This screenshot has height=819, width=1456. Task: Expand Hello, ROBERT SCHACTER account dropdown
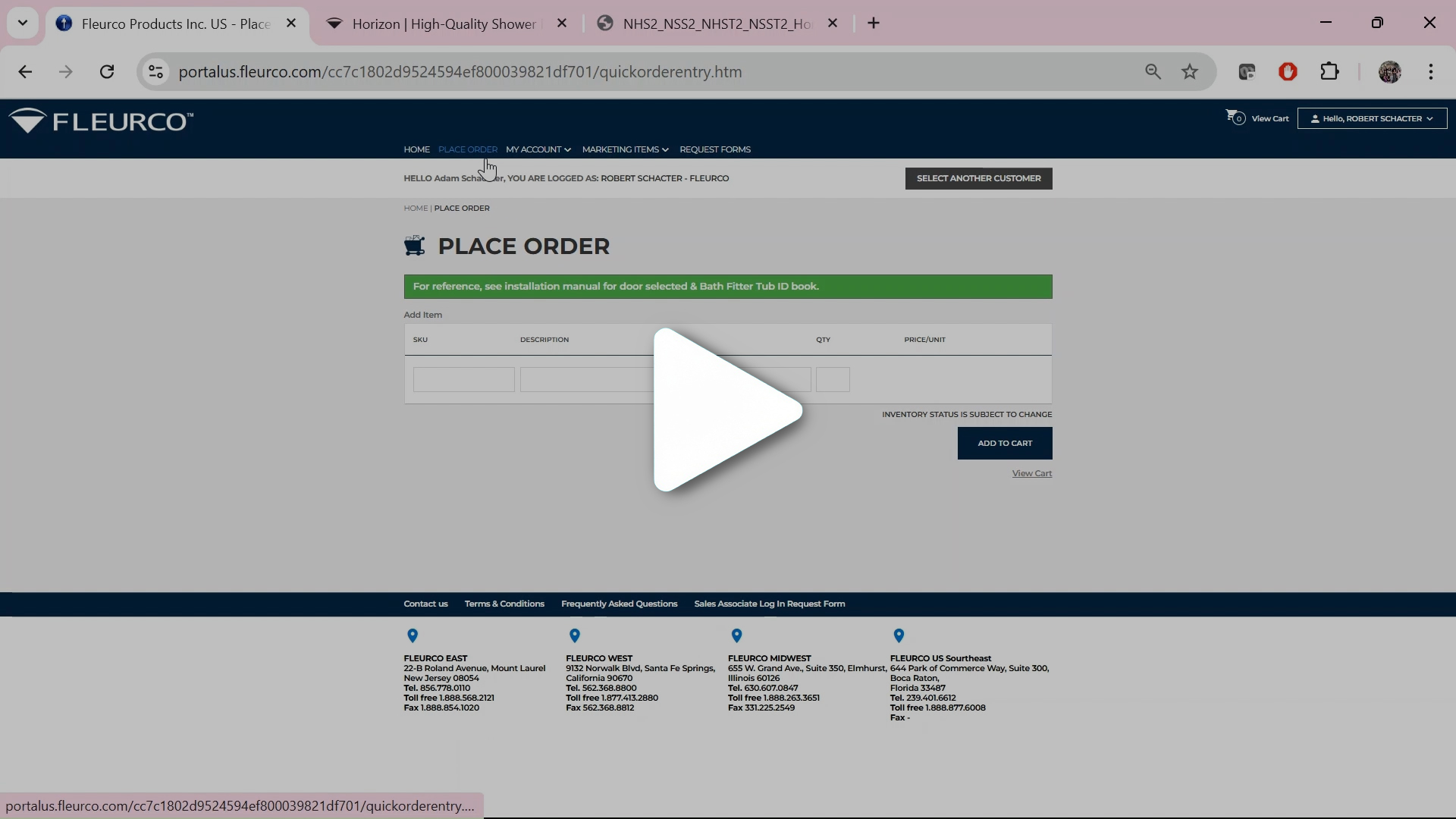1372,118
